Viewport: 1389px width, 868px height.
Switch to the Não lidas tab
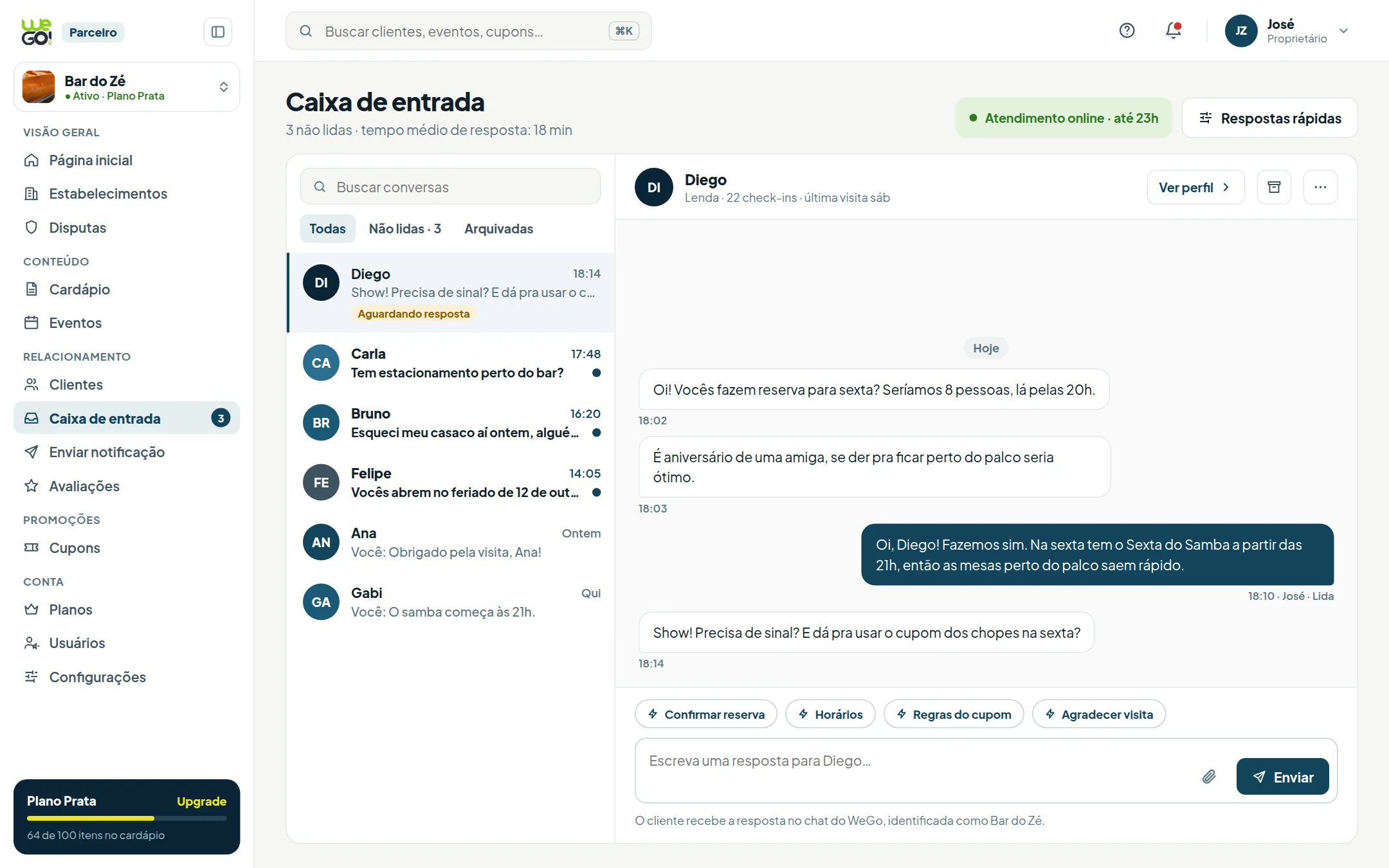pos(405,228)
